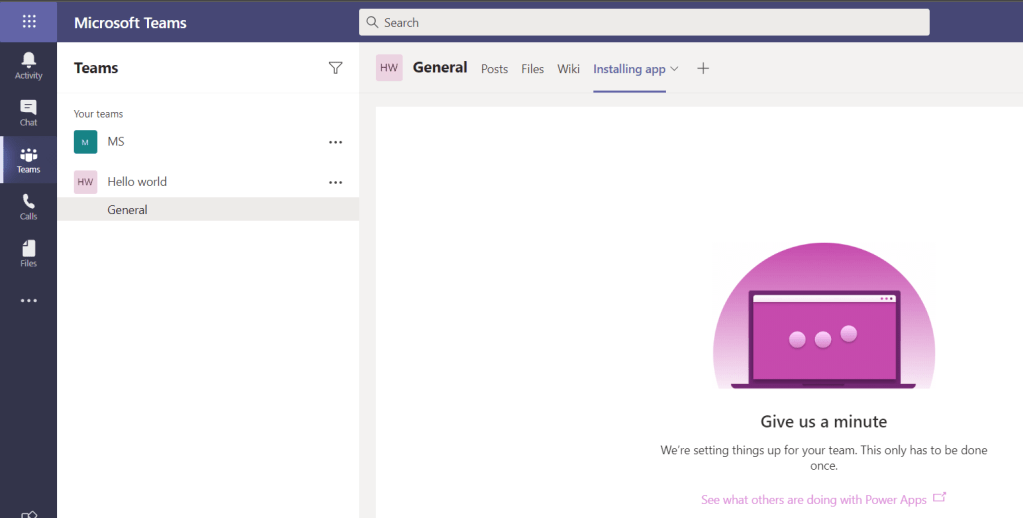This screenshot has height=518, width=1023.
Task: Open more options for Hello world team
Action: point(335,182)
